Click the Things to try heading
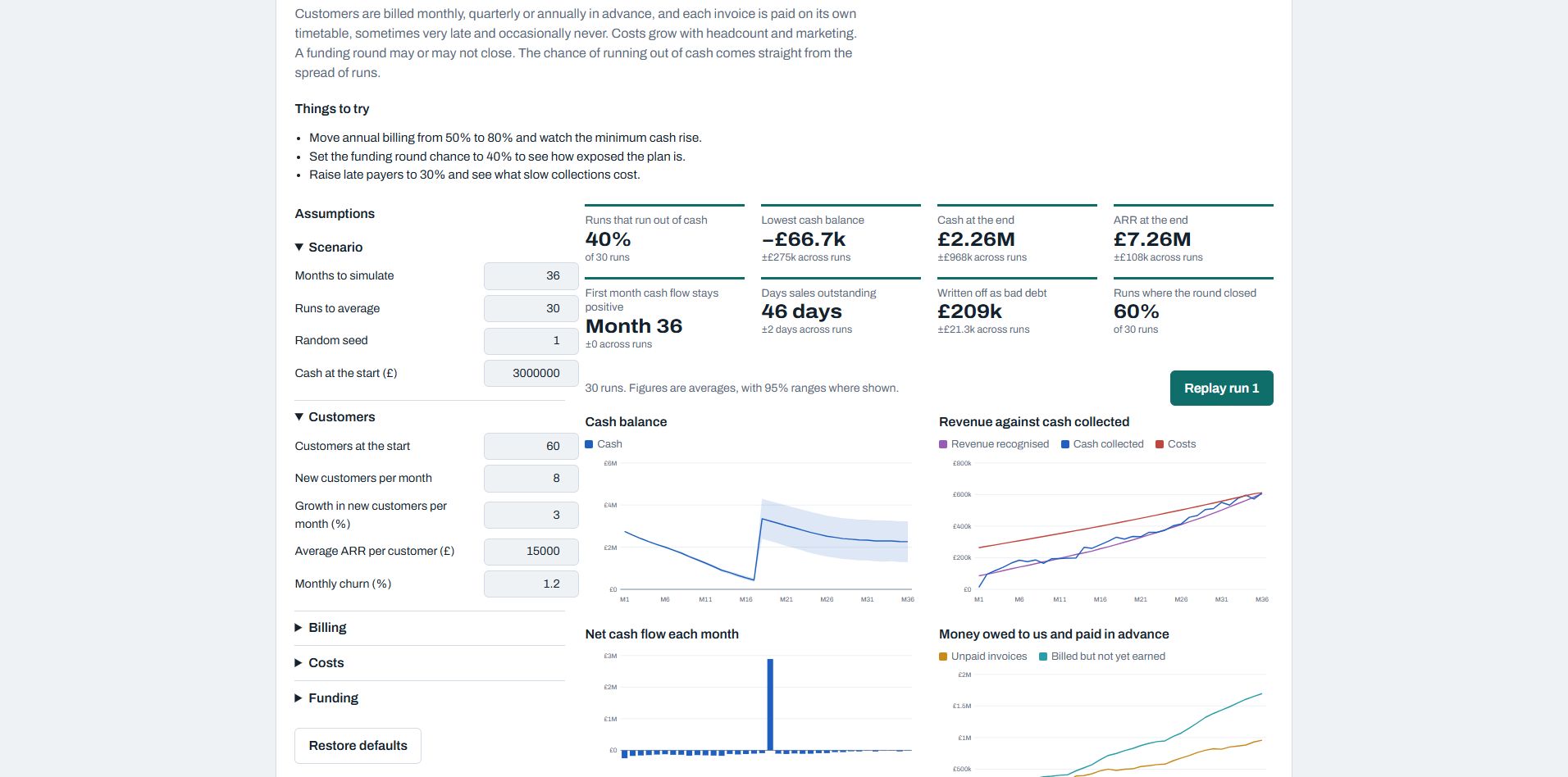The height and width of the screenshot is (777, 1568). 332,108
